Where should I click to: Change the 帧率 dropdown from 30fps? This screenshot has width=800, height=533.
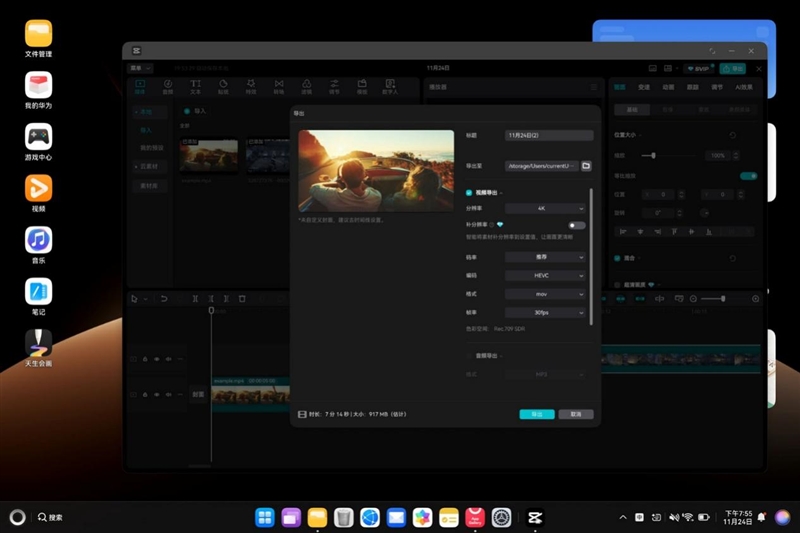coord(545,312)
